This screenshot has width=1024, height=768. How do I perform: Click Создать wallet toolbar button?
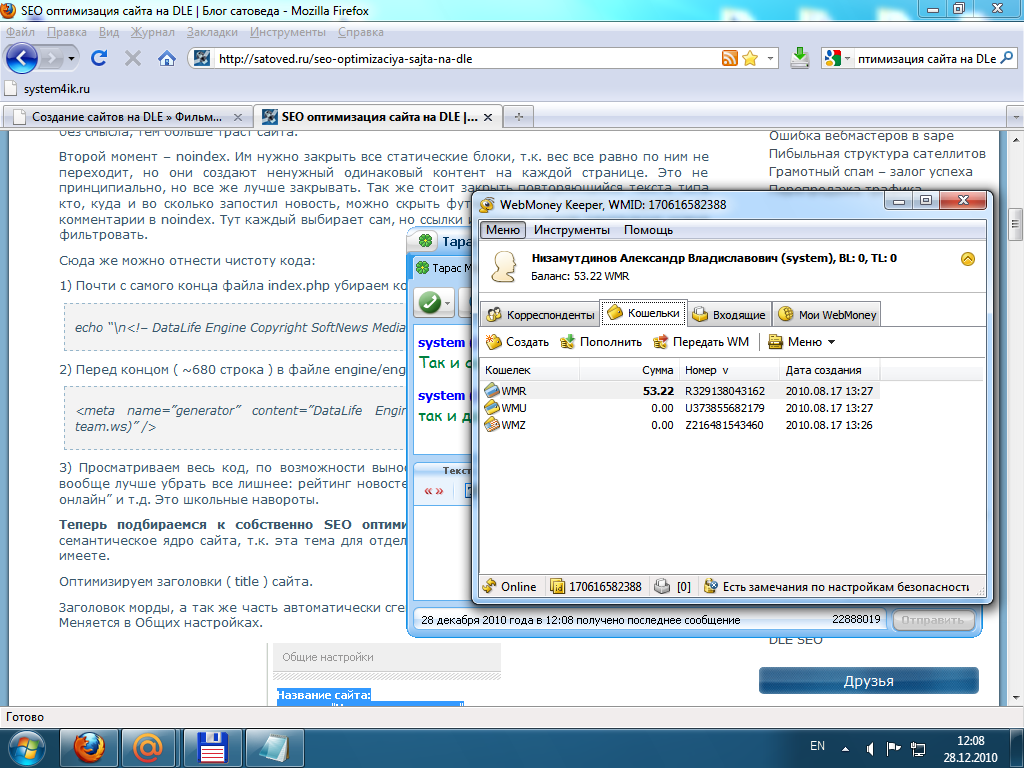518,342
